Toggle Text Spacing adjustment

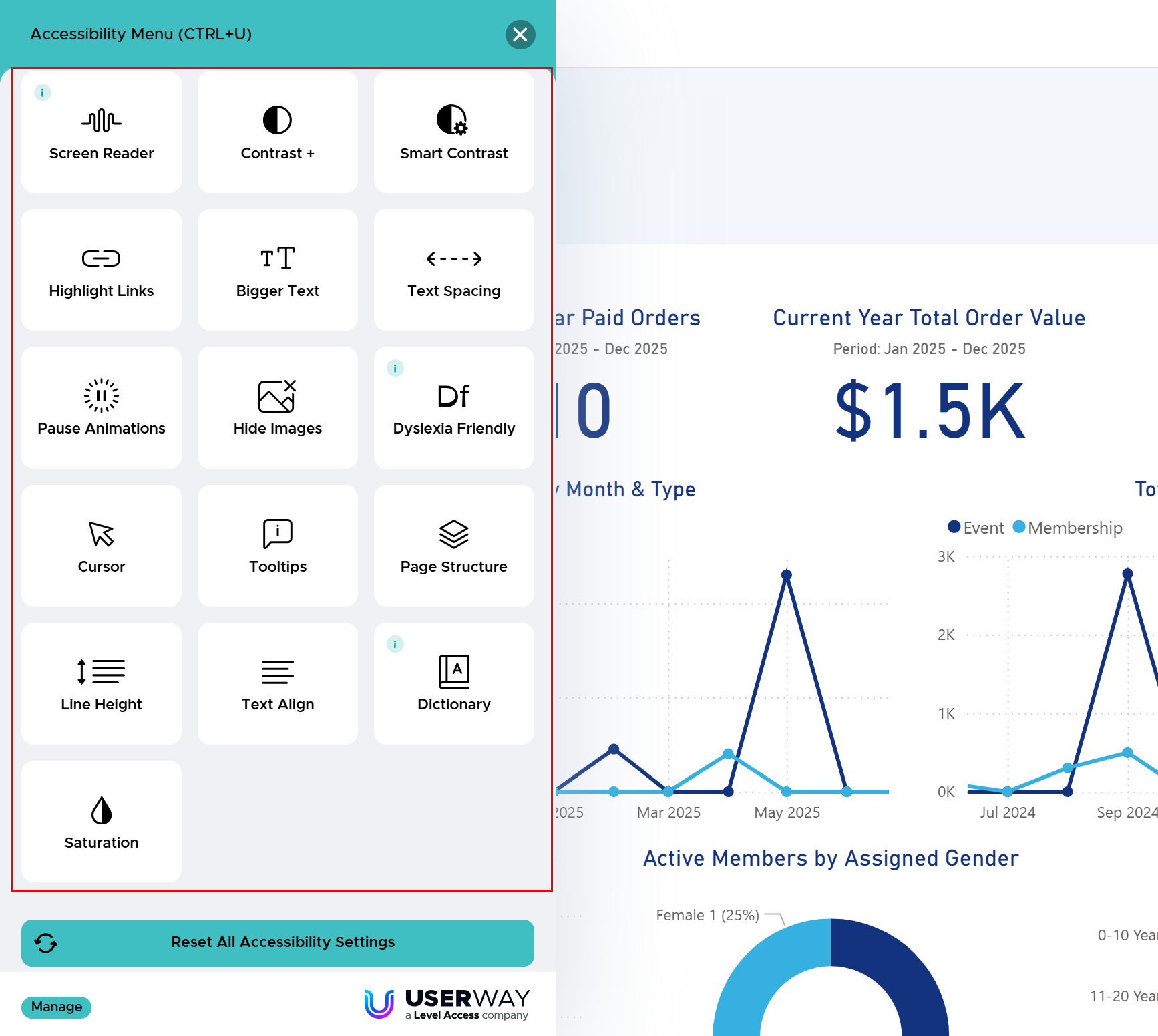[454, 270]
